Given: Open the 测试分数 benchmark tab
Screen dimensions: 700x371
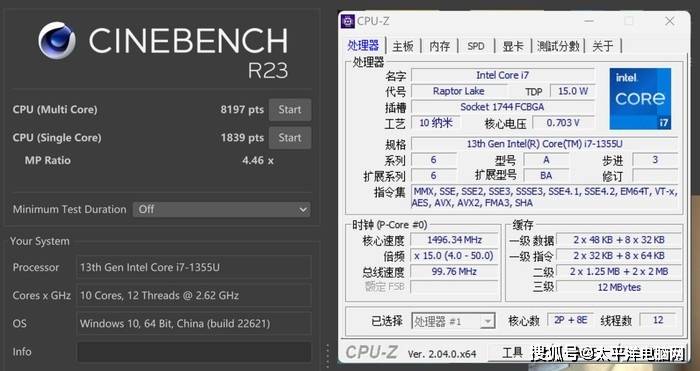Looking at the screenshot, I should pyautogui.click(x=558, y=46).
